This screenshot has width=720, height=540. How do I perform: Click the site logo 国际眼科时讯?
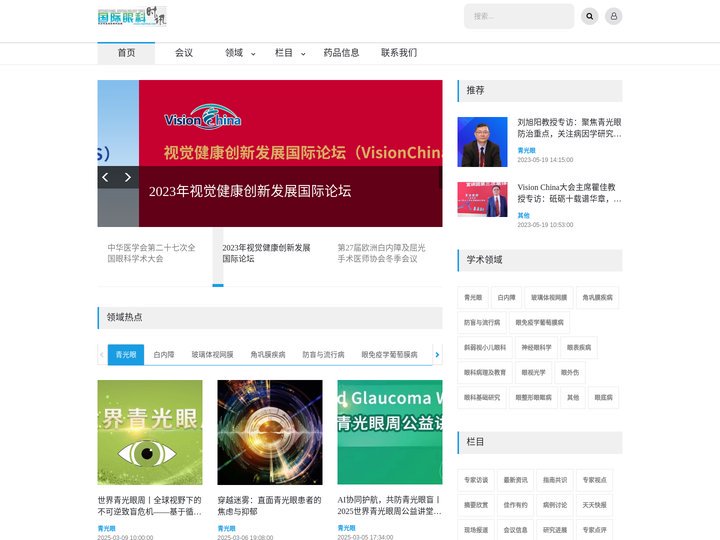(132, 17)
